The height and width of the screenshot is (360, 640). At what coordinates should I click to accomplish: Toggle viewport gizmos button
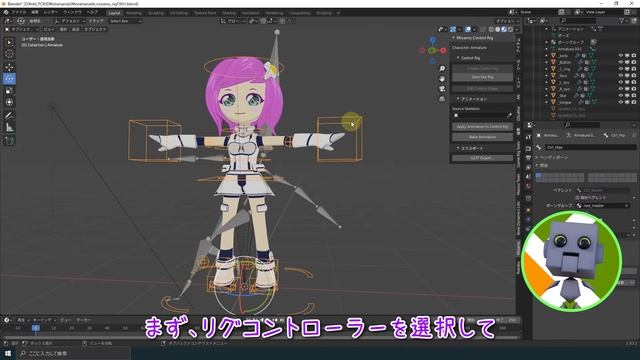pyautogui.click(x=453, y=29)
